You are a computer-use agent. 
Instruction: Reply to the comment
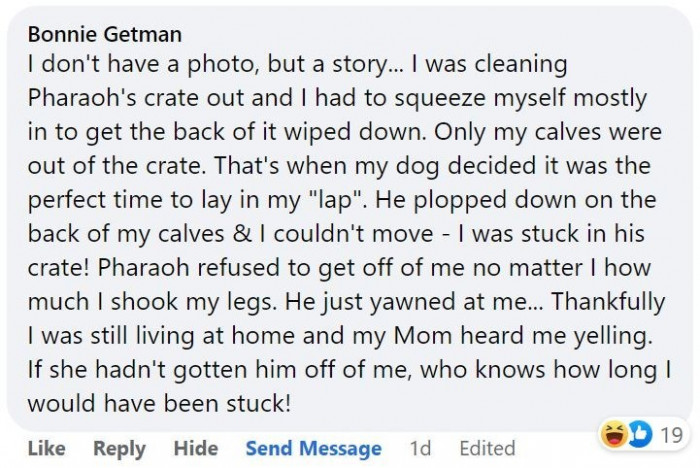point(119,449)
